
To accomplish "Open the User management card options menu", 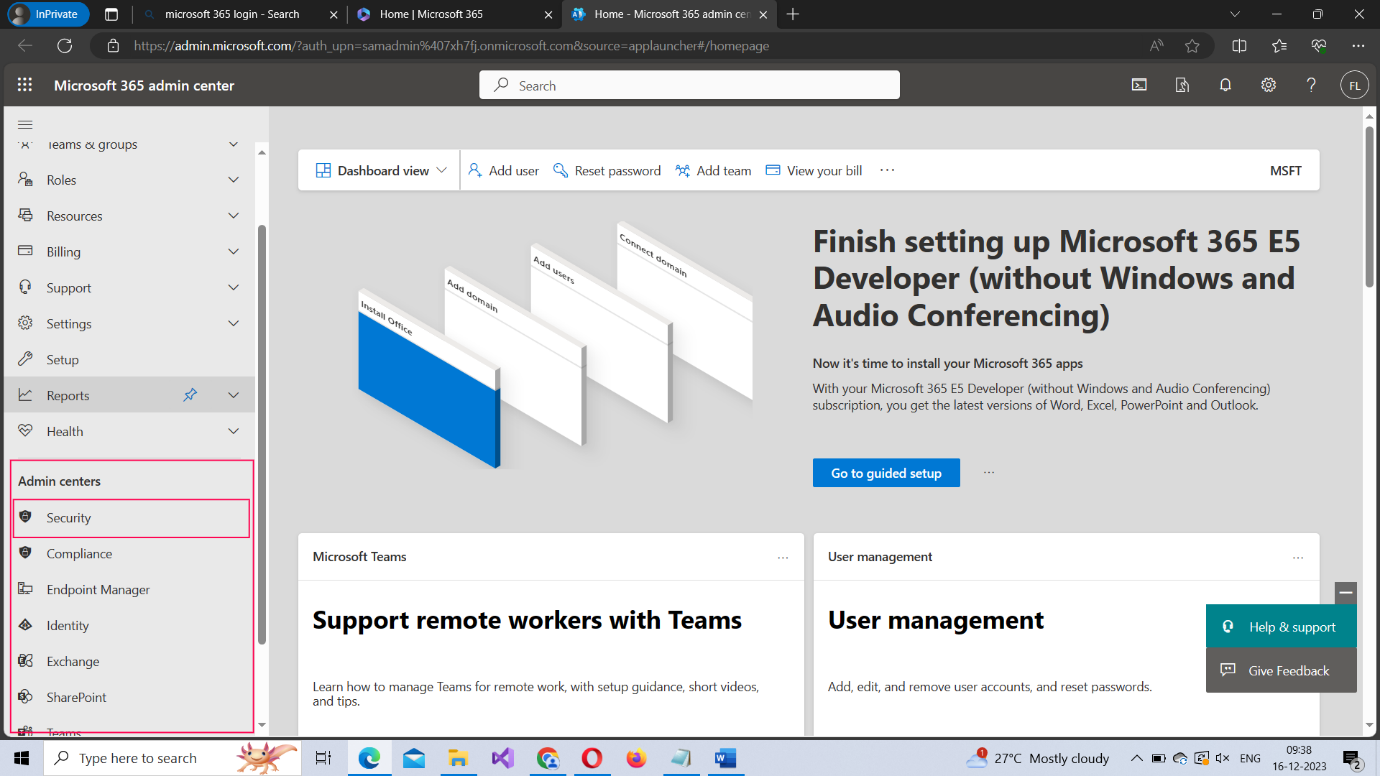I will tap(1298, 557).
